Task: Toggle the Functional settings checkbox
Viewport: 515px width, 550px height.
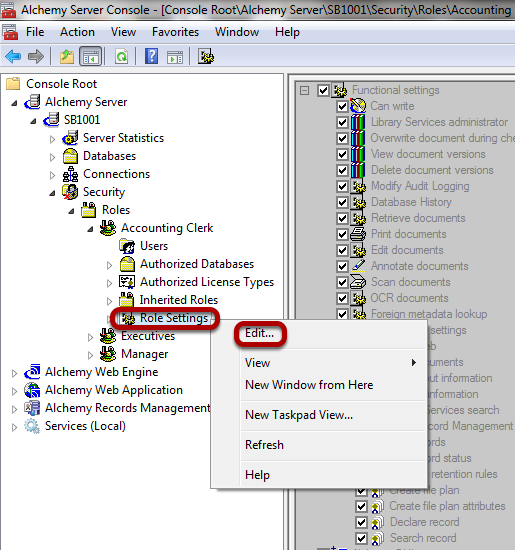Action: tap(323, 90)
